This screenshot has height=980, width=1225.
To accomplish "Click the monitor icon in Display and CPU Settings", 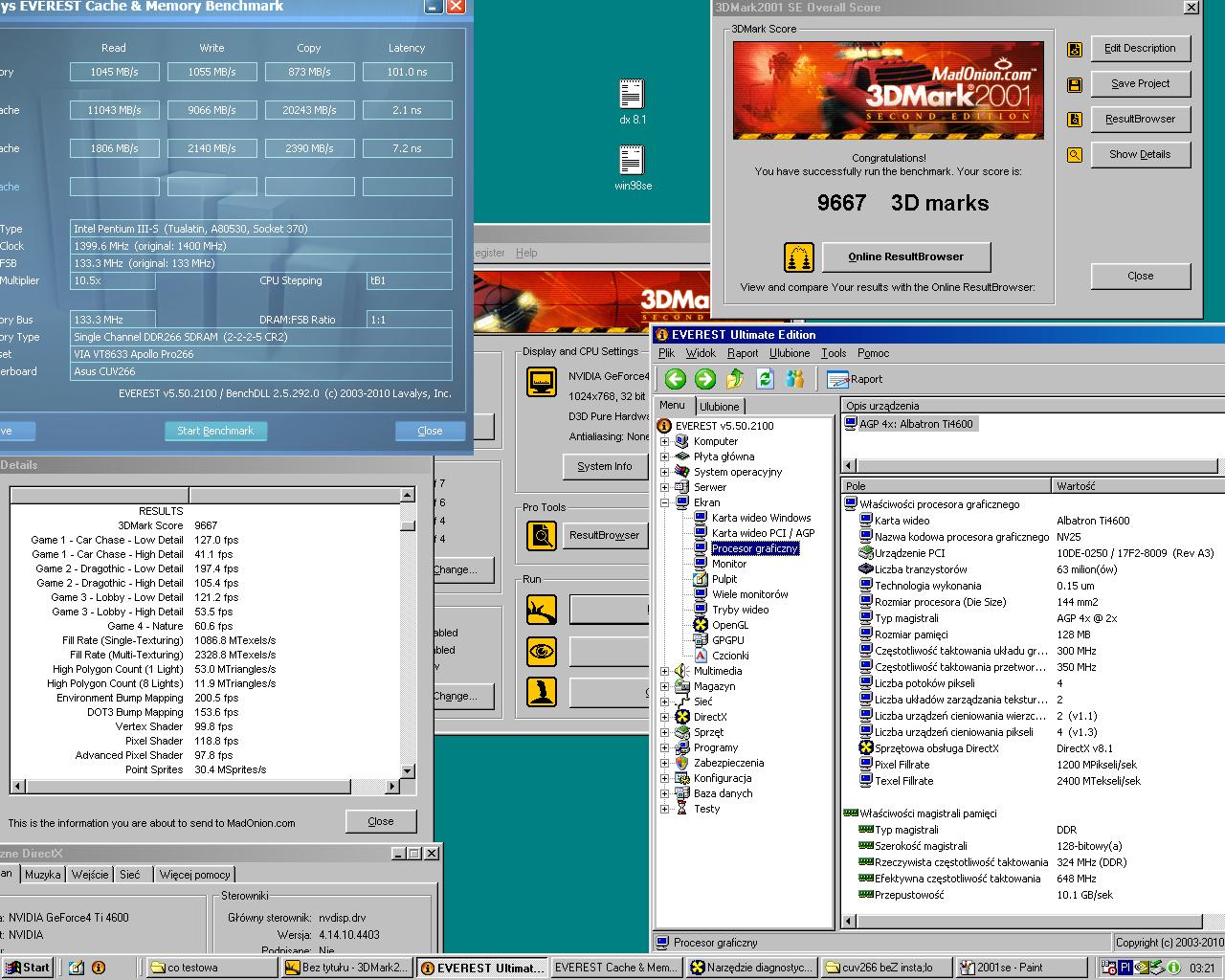I will click(542, 382).
